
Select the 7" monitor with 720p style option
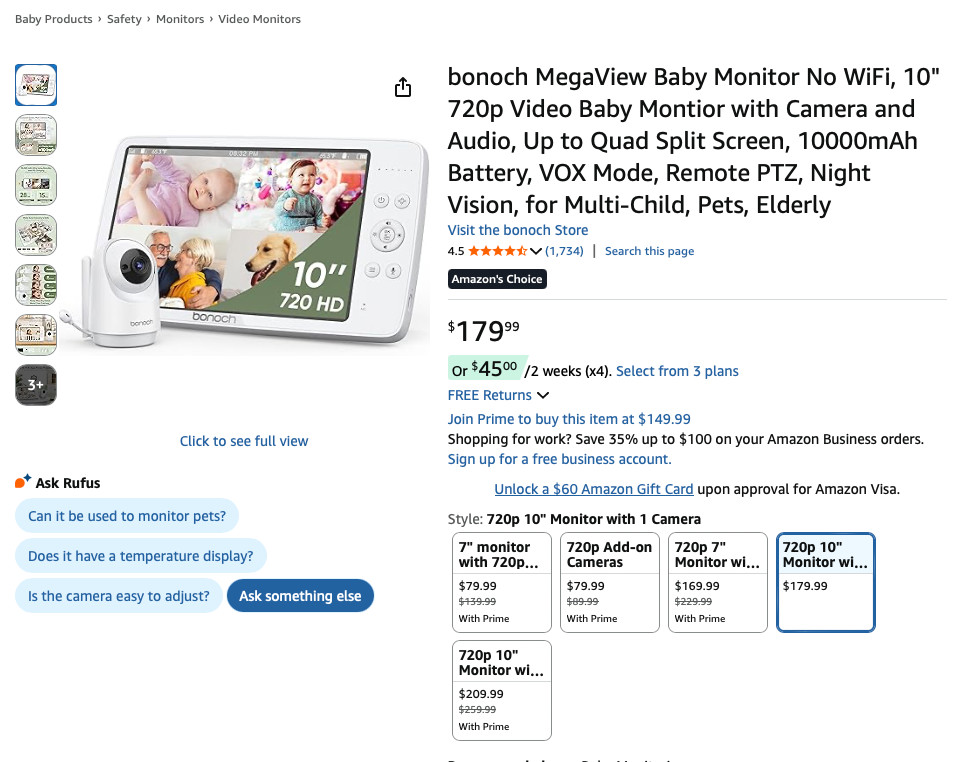pyautogui.click(x=502, y=582)
